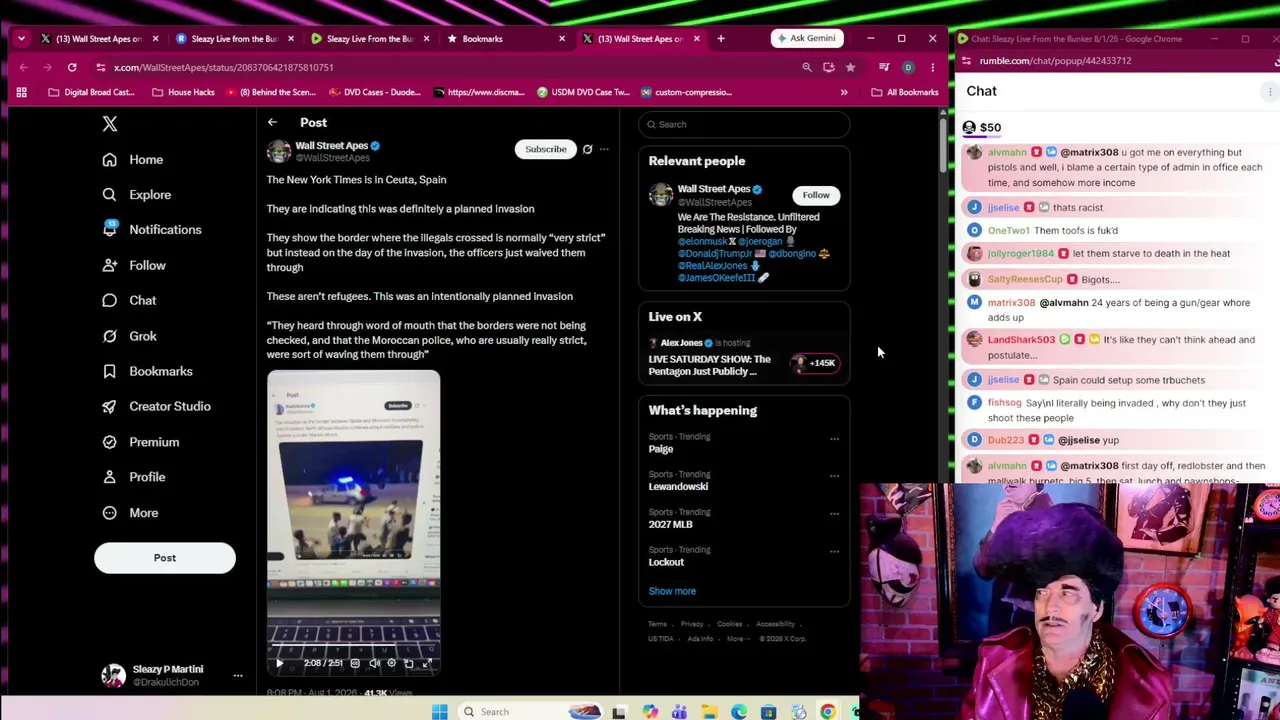Click Ask Gemini button

pyautogui.click(x=806, y=39)
